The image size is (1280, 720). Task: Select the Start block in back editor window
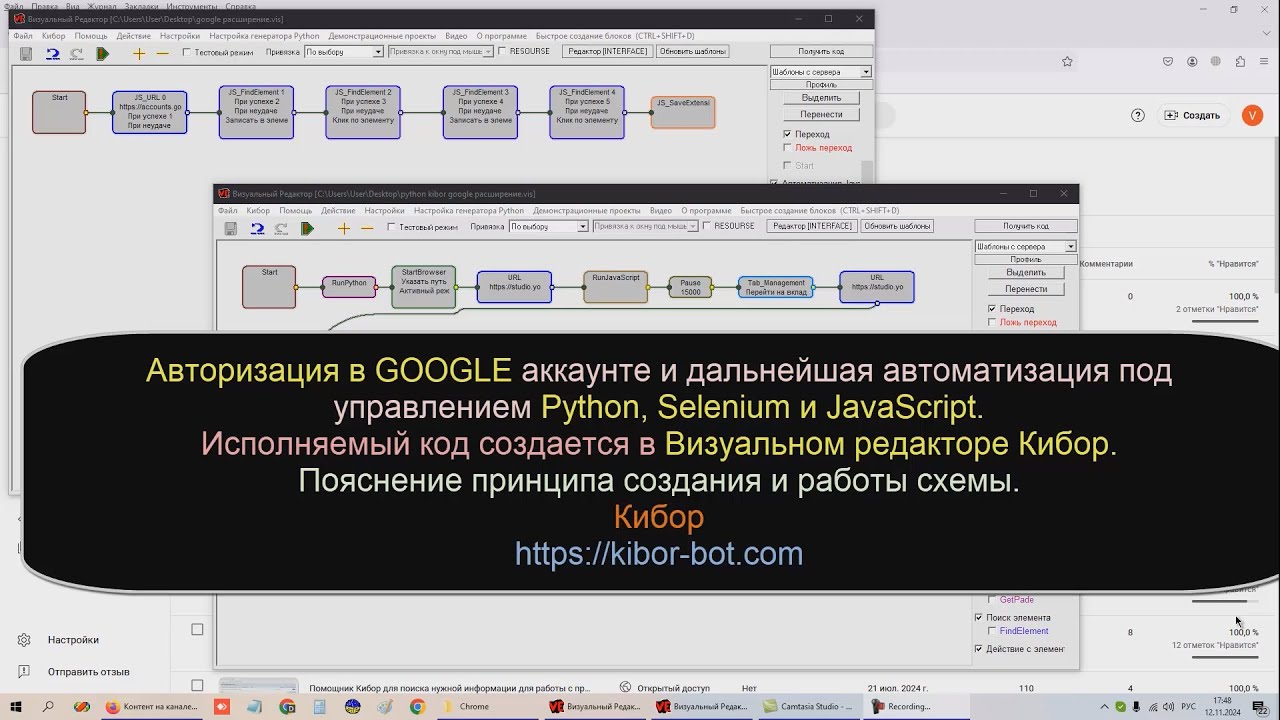(x=59, y=112)
